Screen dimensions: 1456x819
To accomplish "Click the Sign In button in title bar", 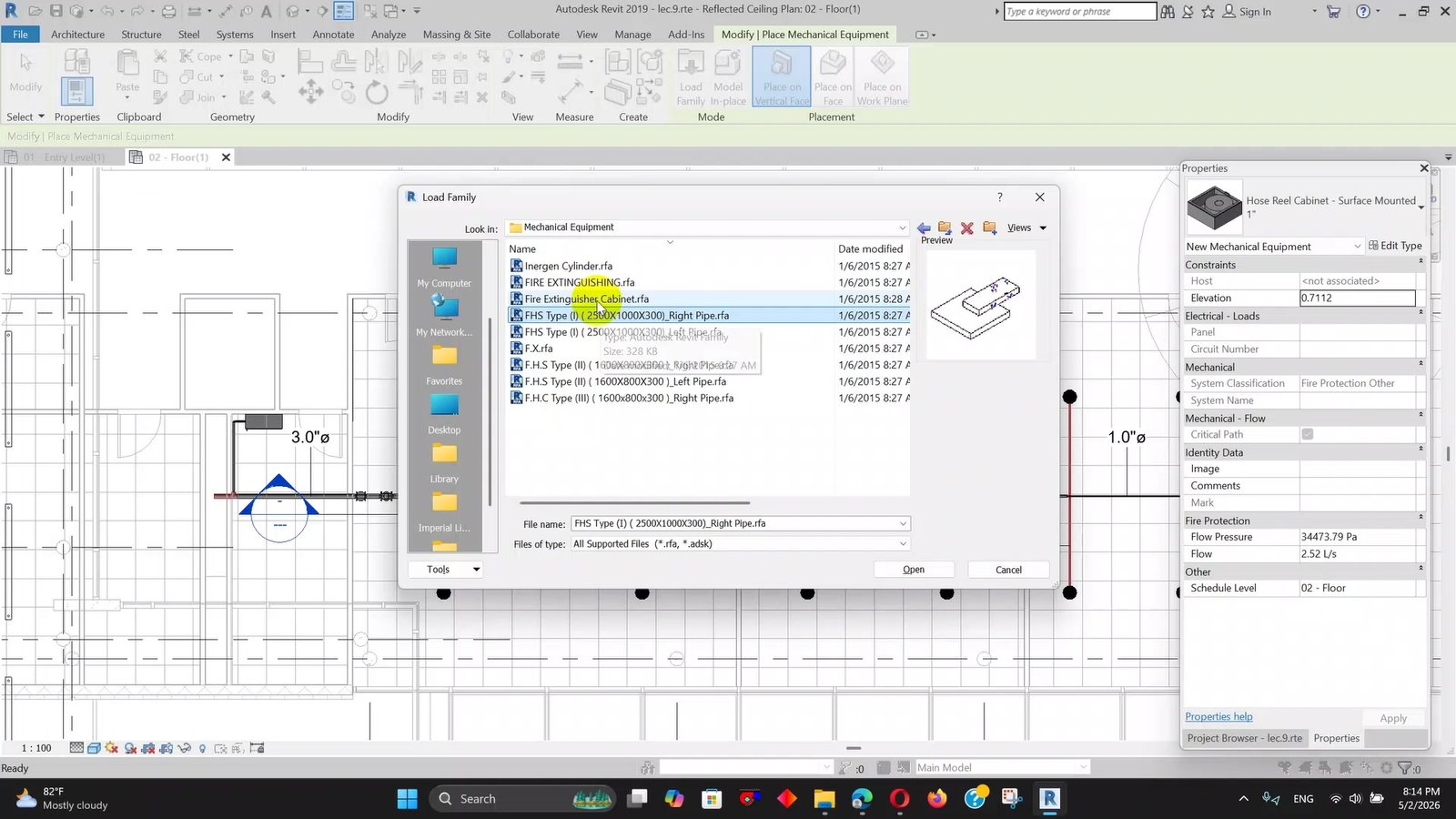I will click(x=1247, y=11).
